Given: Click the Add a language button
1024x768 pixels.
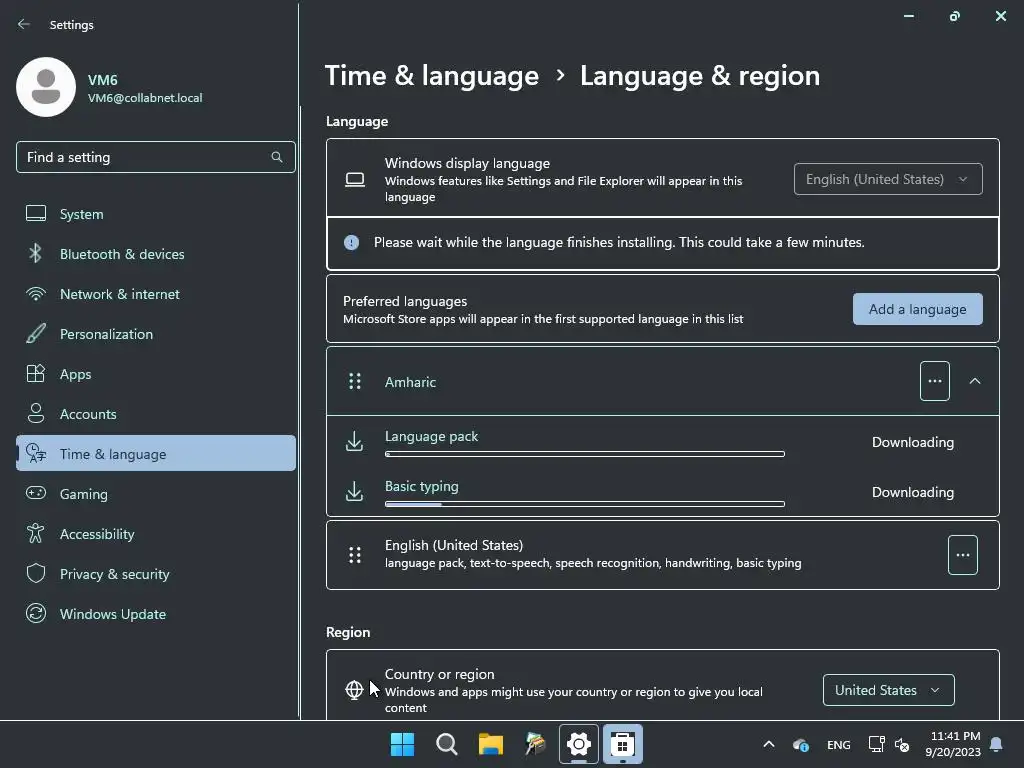Looking at the screenshot, I should pyautogui.click(x=918, y=309).
